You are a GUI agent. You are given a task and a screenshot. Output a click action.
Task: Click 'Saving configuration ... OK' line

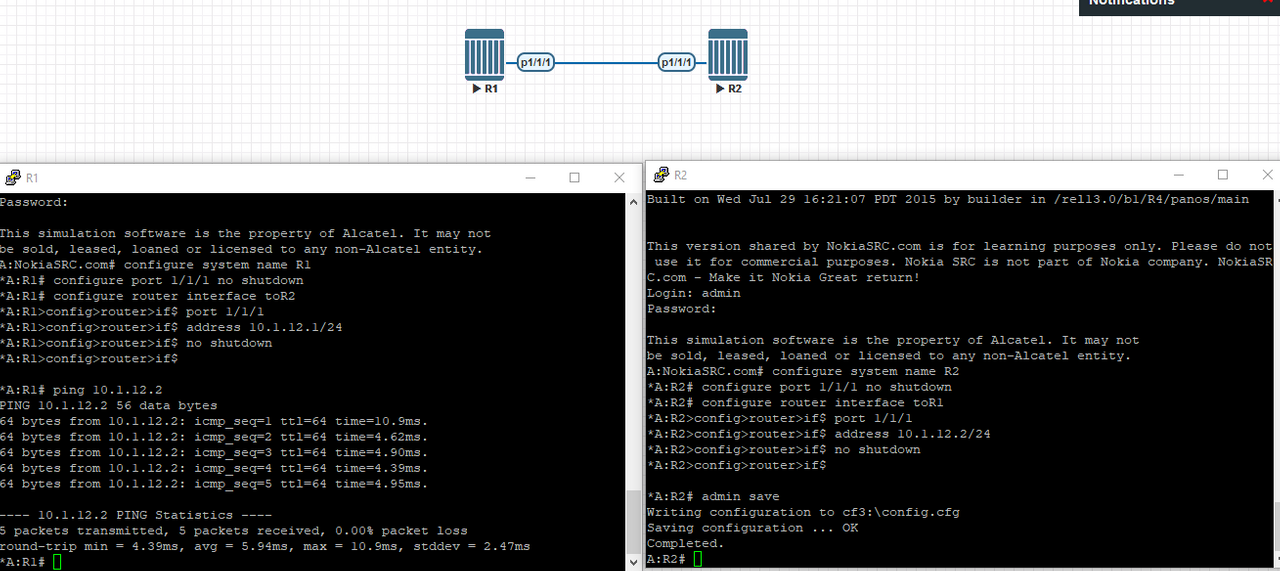(752, 527)
